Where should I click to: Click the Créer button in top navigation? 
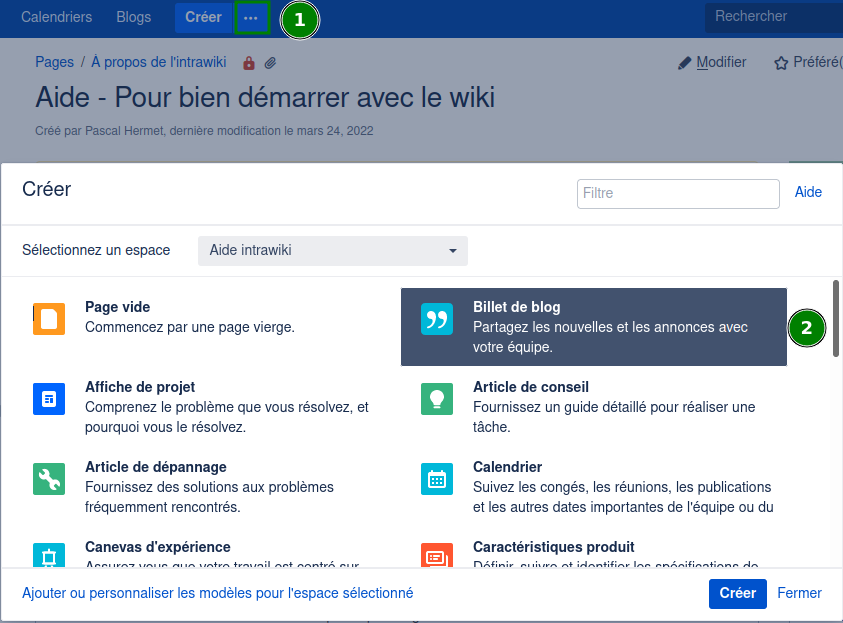click(x=203, y=18)
